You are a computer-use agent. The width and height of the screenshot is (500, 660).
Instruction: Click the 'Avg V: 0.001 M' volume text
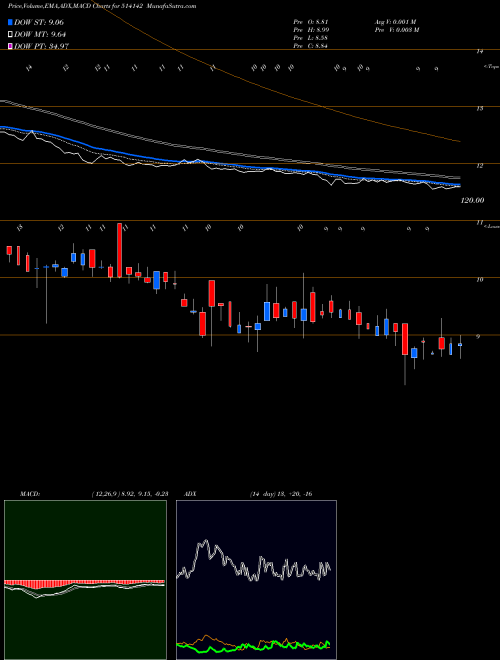click(x=395, y=22)
